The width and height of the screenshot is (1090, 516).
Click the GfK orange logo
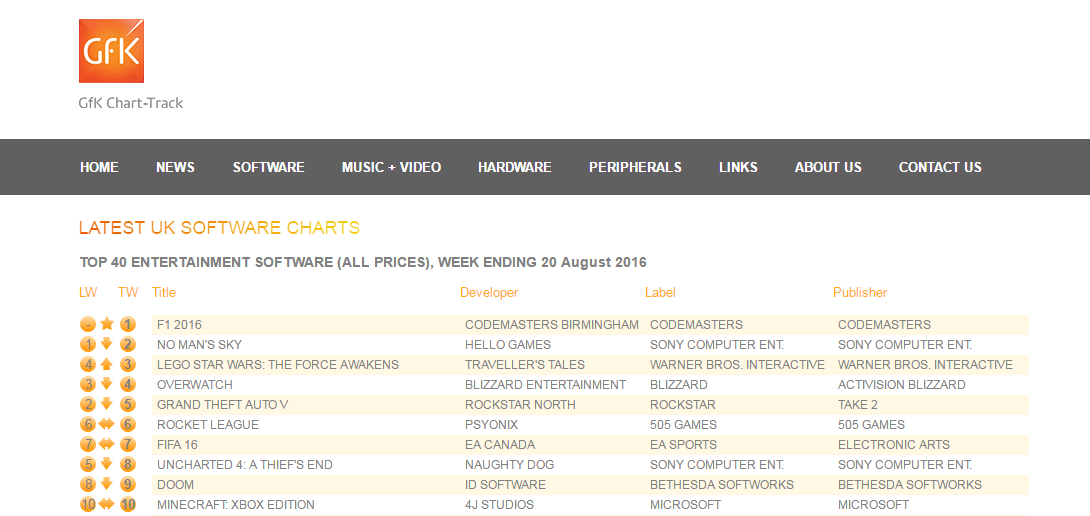pyautogui.click(x=111, y=51)
